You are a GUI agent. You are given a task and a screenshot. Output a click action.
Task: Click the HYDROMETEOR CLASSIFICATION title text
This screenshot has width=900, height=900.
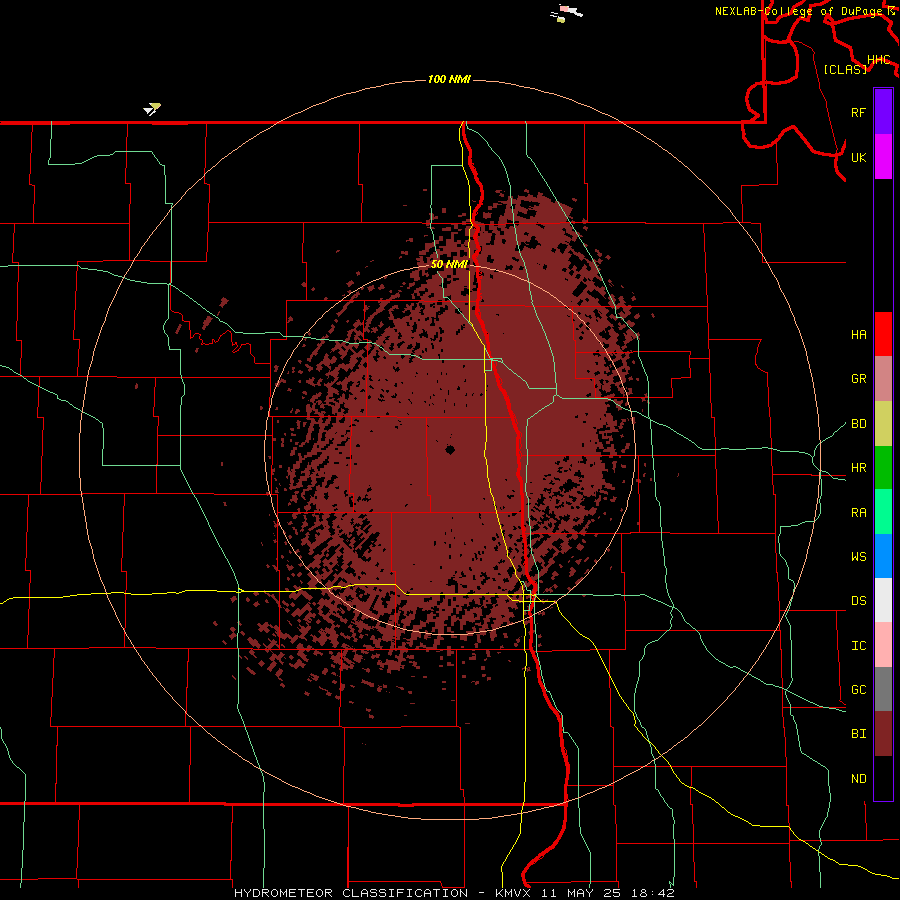click(351, 893)
